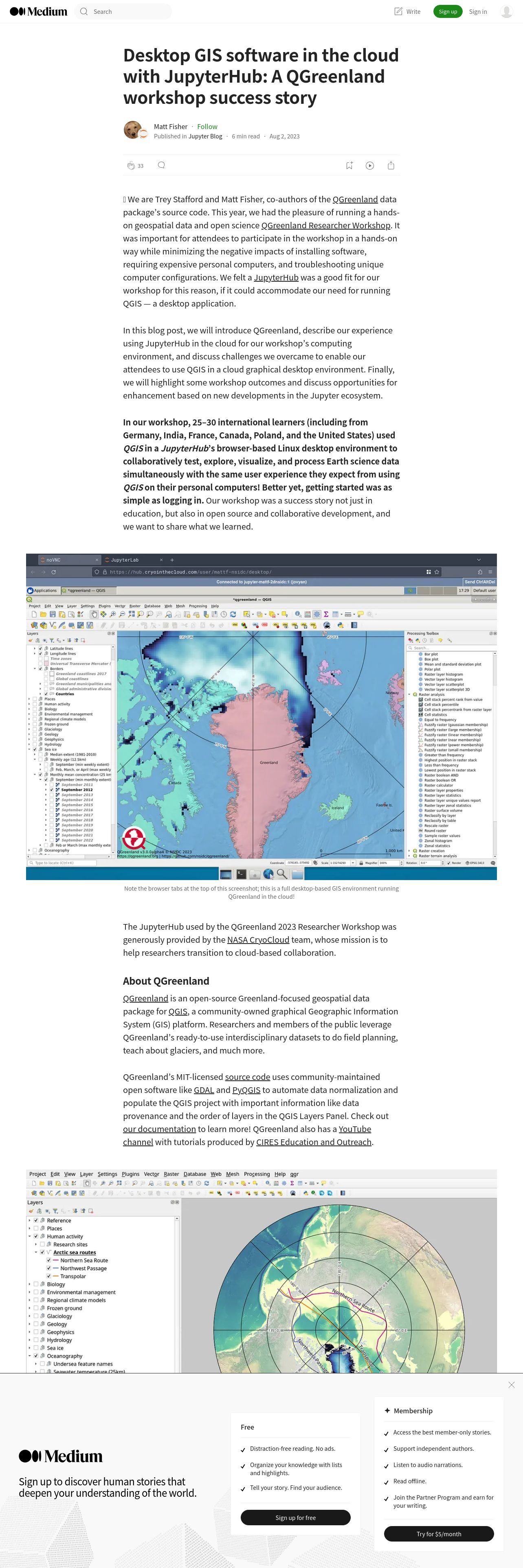Click the Share icon below the byline
Screen dimensions: 523x1568
[x=391, y=166]
